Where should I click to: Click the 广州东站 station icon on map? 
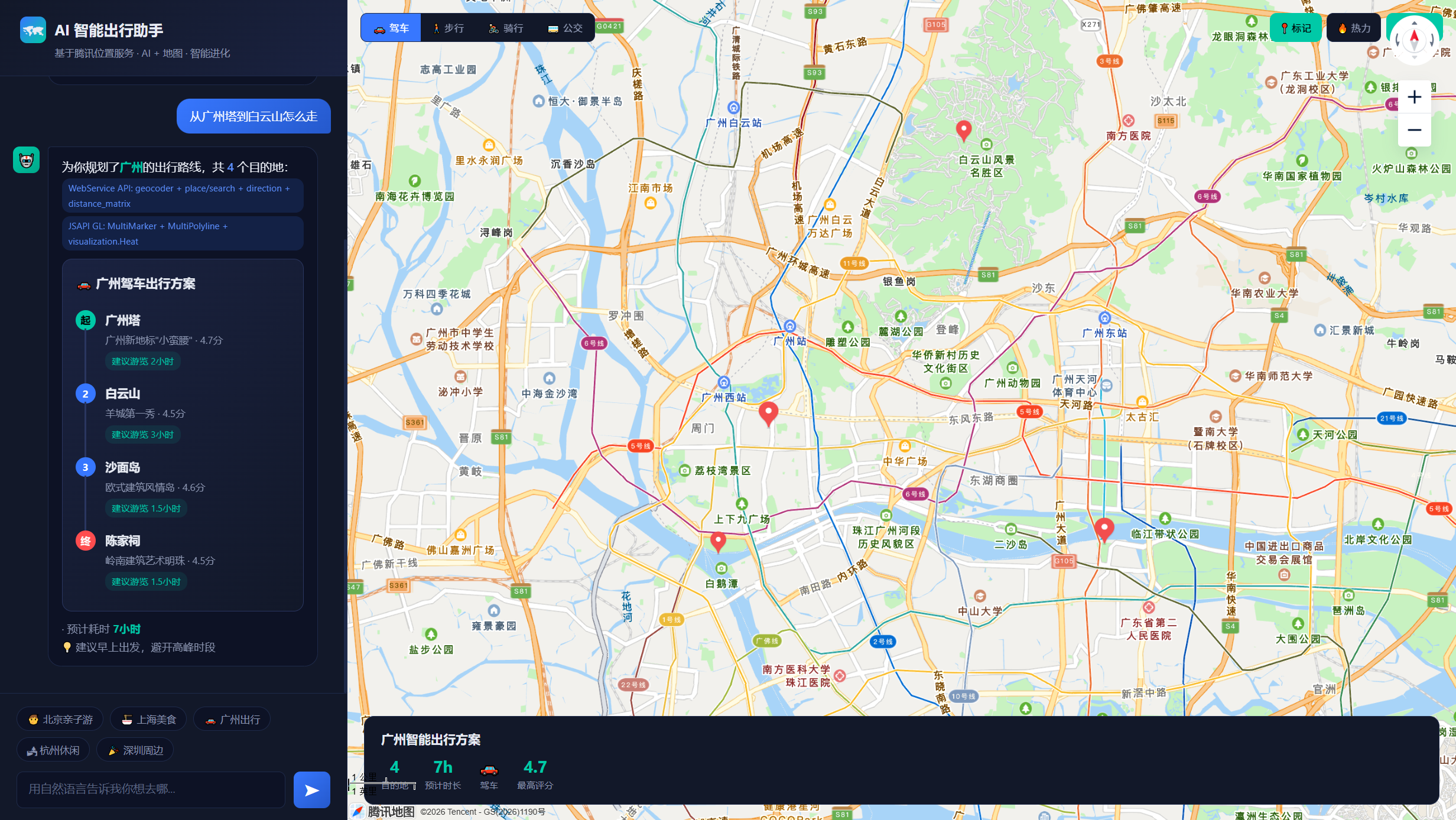[x=1104, y=317]
